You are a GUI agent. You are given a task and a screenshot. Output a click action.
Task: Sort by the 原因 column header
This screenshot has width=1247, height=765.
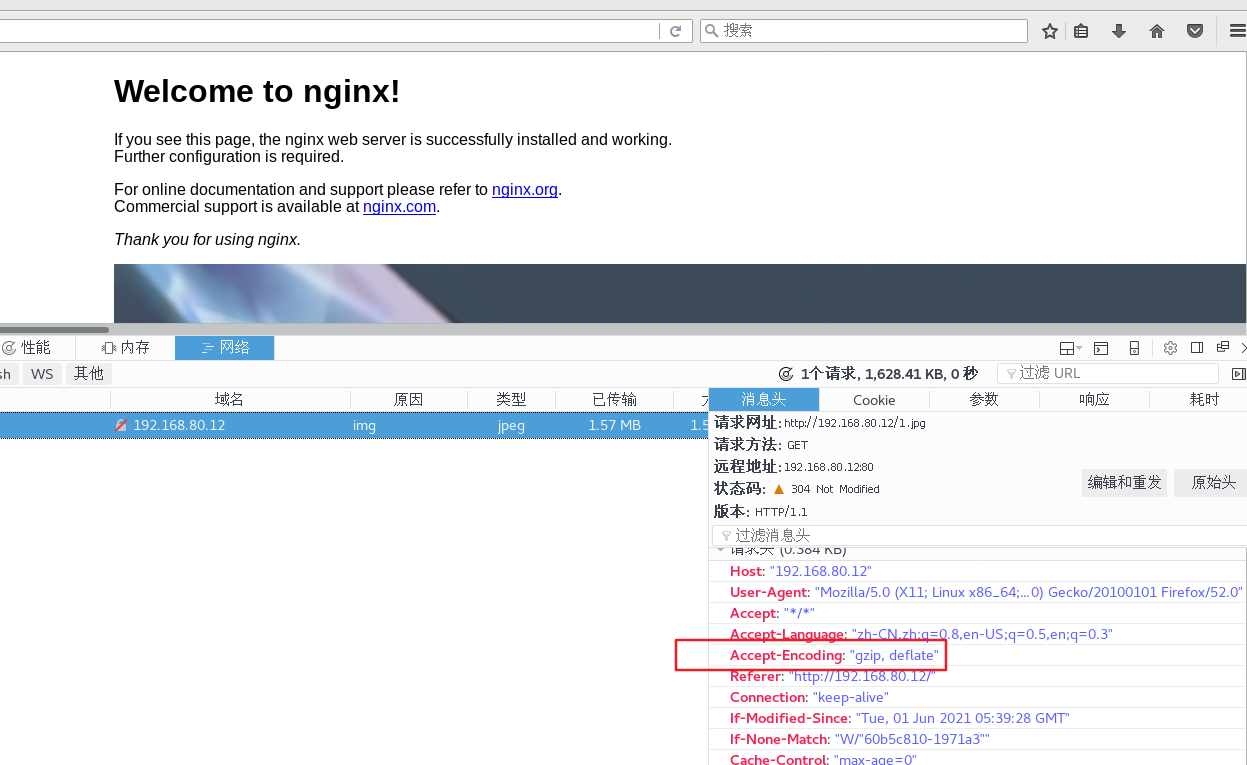[x=409, y=399]
